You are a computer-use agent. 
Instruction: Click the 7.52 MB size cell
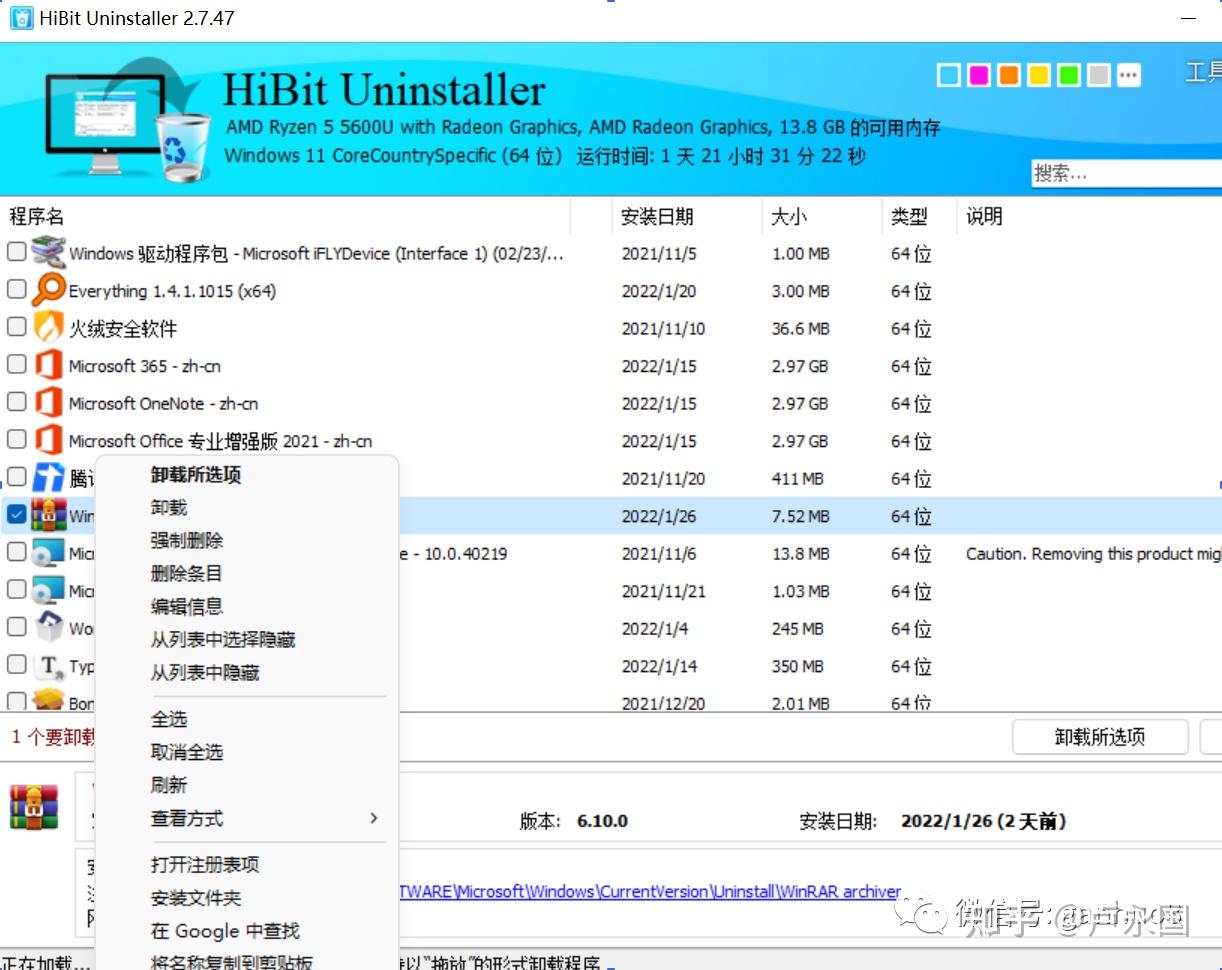(x=801, y=516)
